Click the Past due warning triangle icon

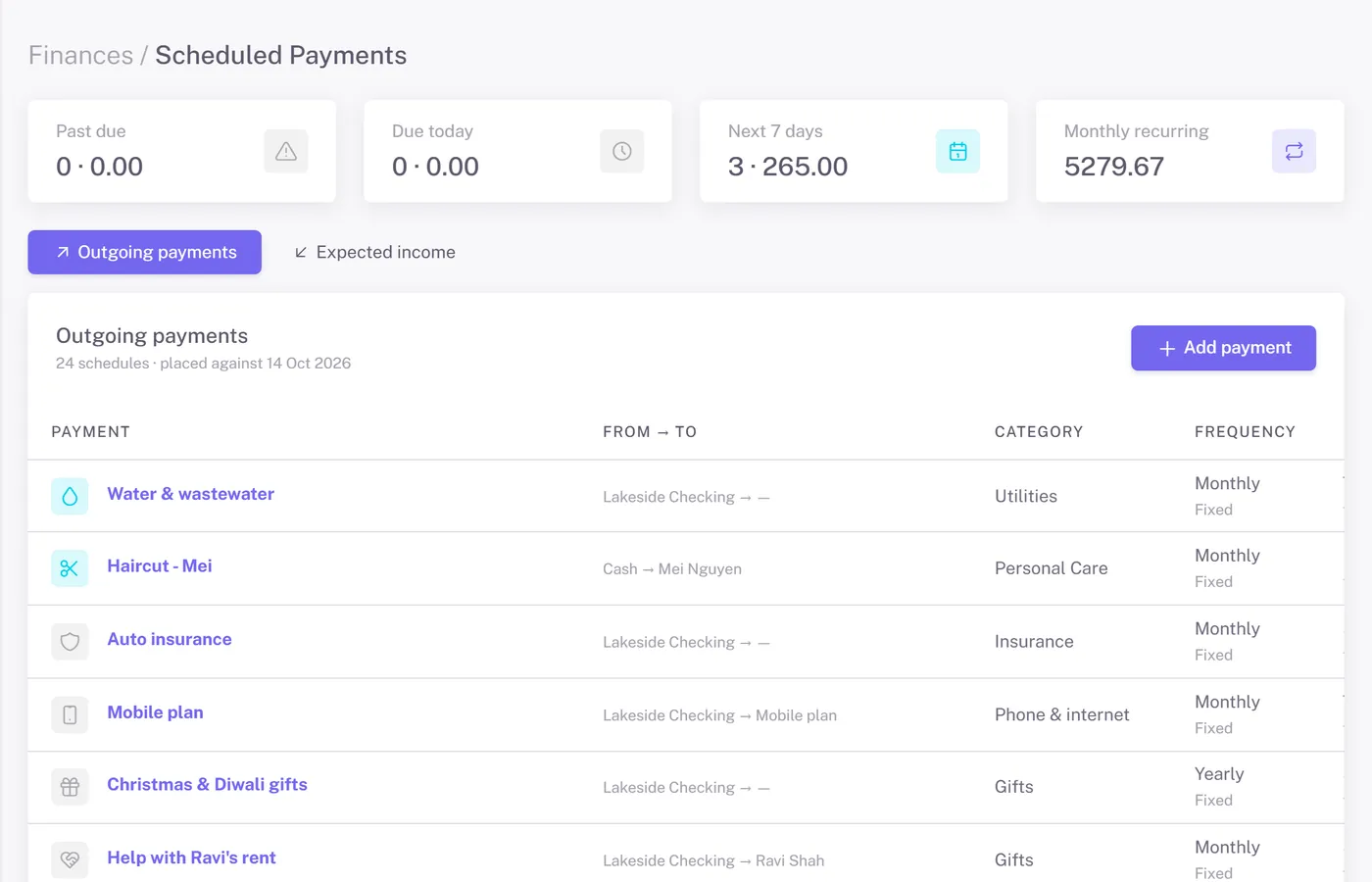286,151
